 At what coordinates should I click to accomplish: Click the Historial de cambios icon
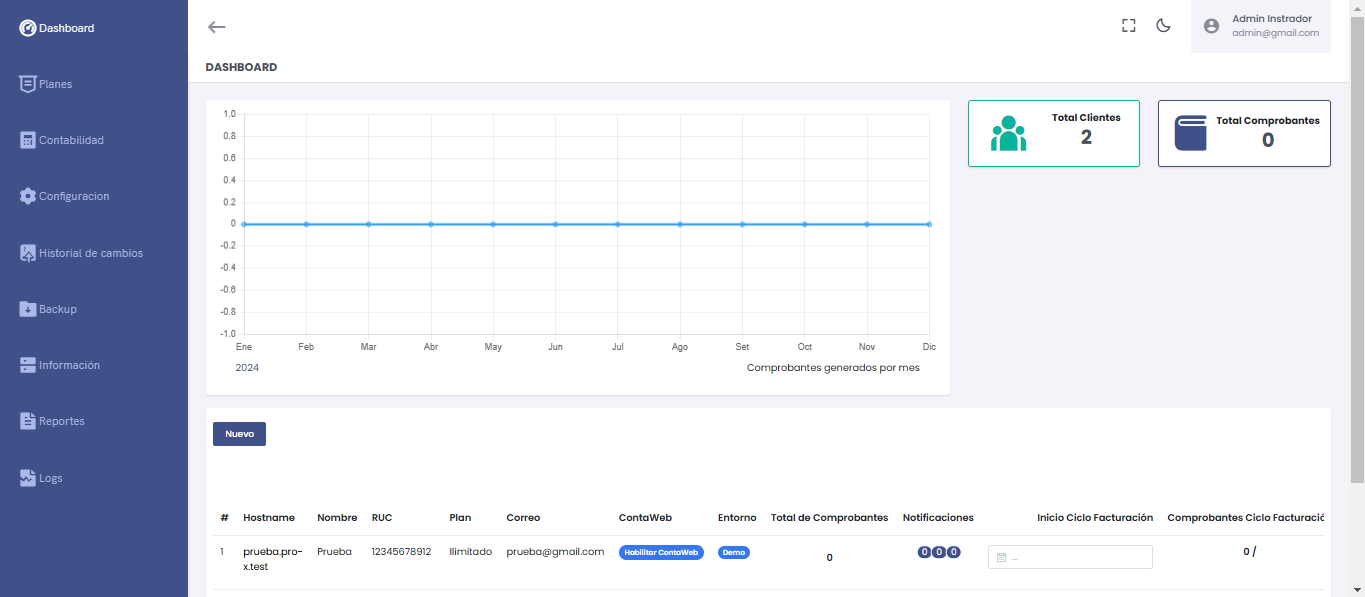pyautogui.click(x=28, y=253)
